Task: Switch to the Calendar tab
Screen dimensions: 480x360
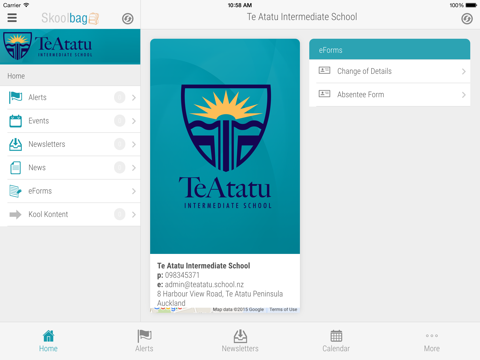Action: coord(336,341)
